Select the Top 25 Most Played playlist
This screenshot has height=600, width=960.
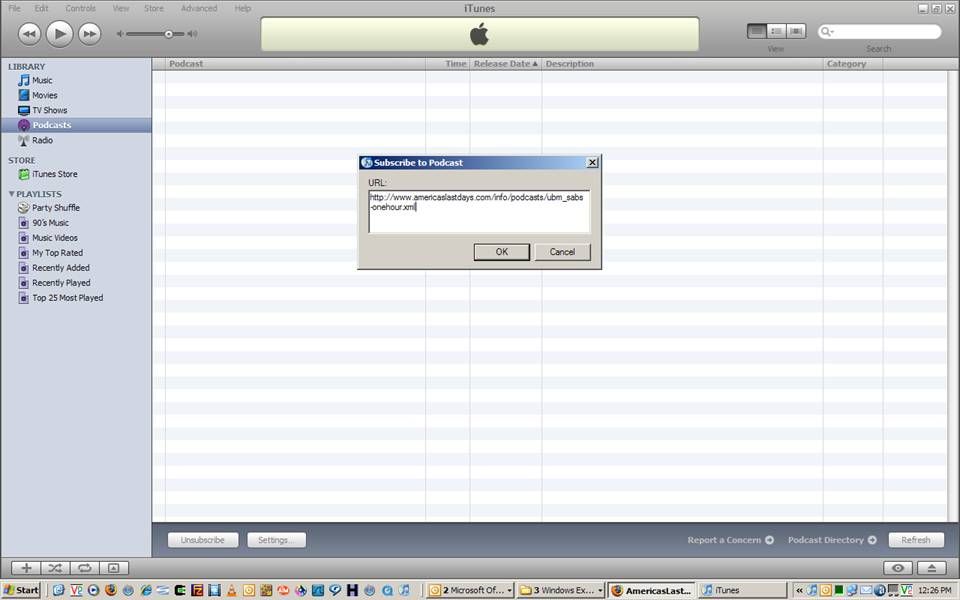(x=76, y=298)
